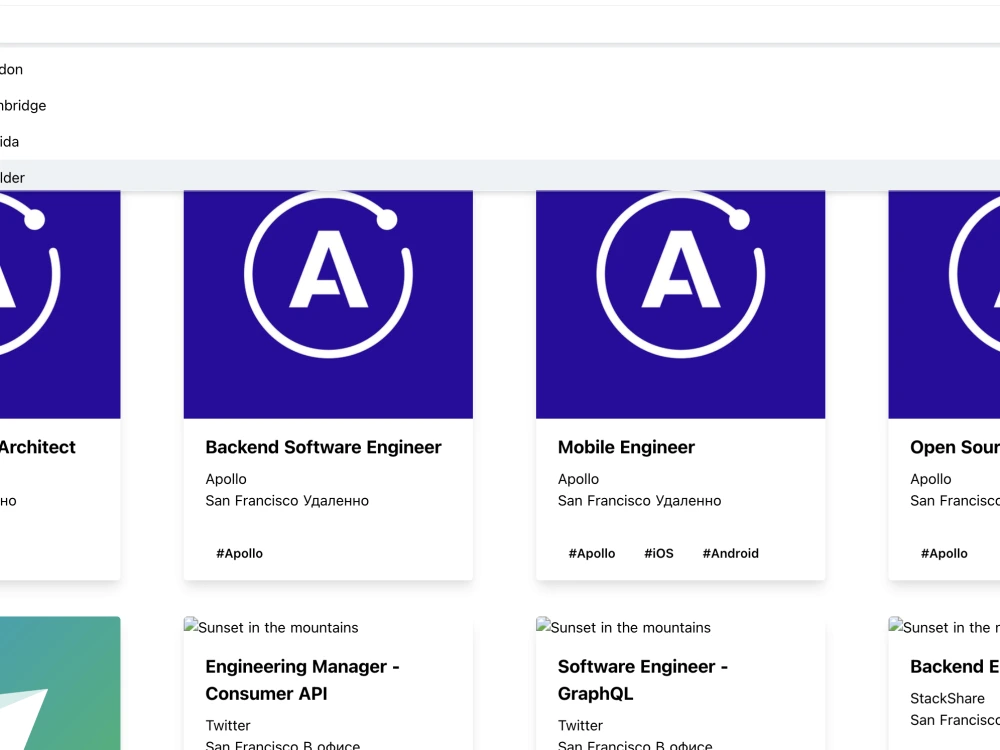Click Apollo company name on Backend Software Engineer card

pyautogui.click(x=226, y=479)
